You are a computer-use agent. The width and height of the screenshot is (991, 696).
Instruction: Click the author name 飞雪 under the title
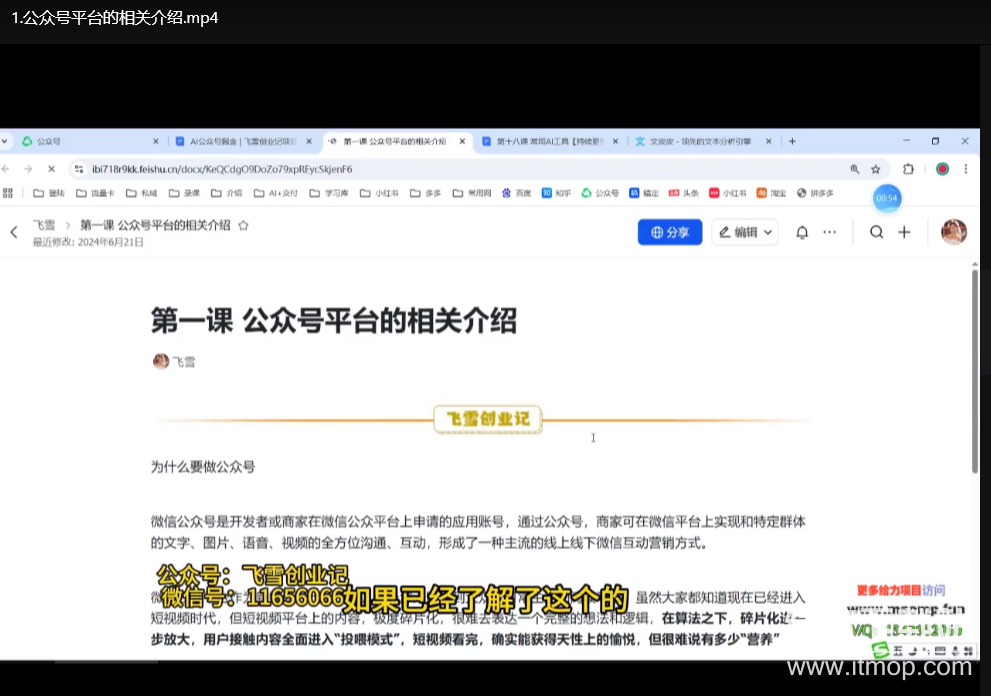pos(184,362)
